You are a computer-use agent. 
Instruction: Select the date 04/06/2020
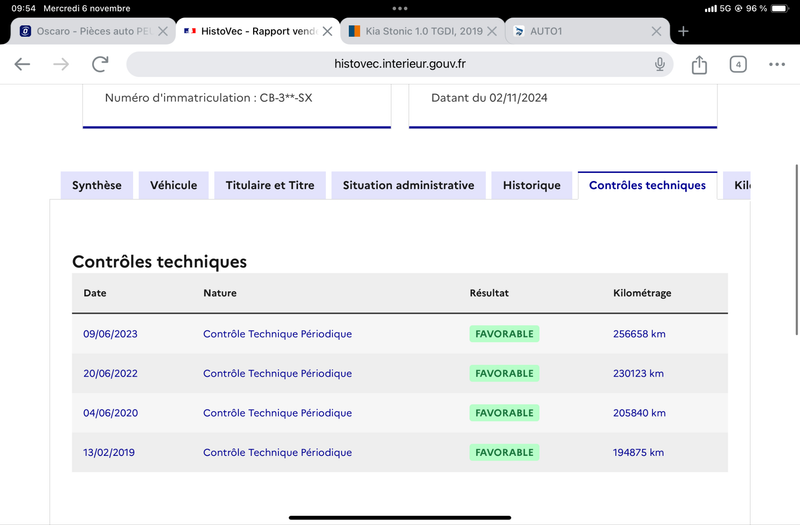point(110,413)
